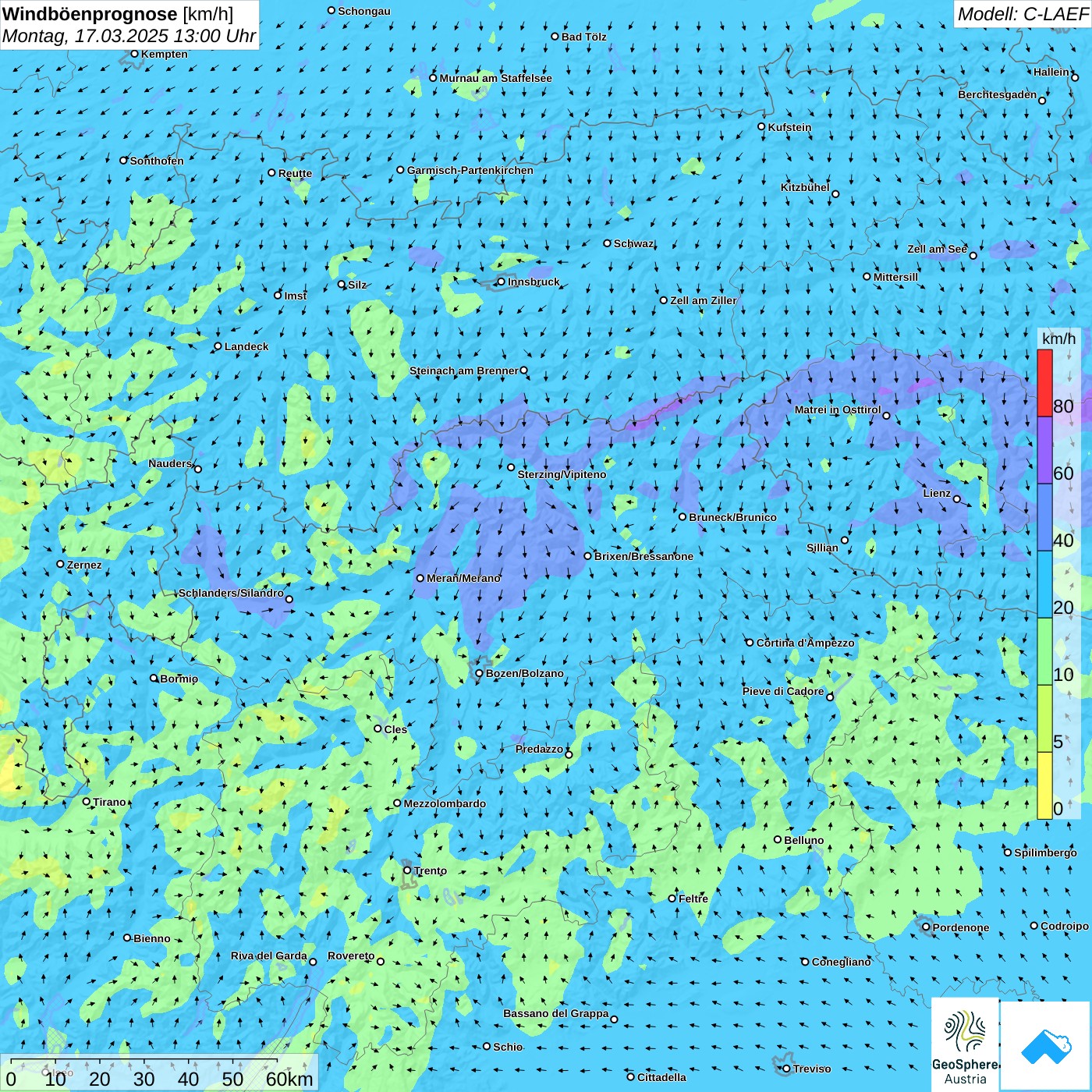1092x1092 pixels.
Task: Click the Meran/Merano city marker
Action: point(420,578)
